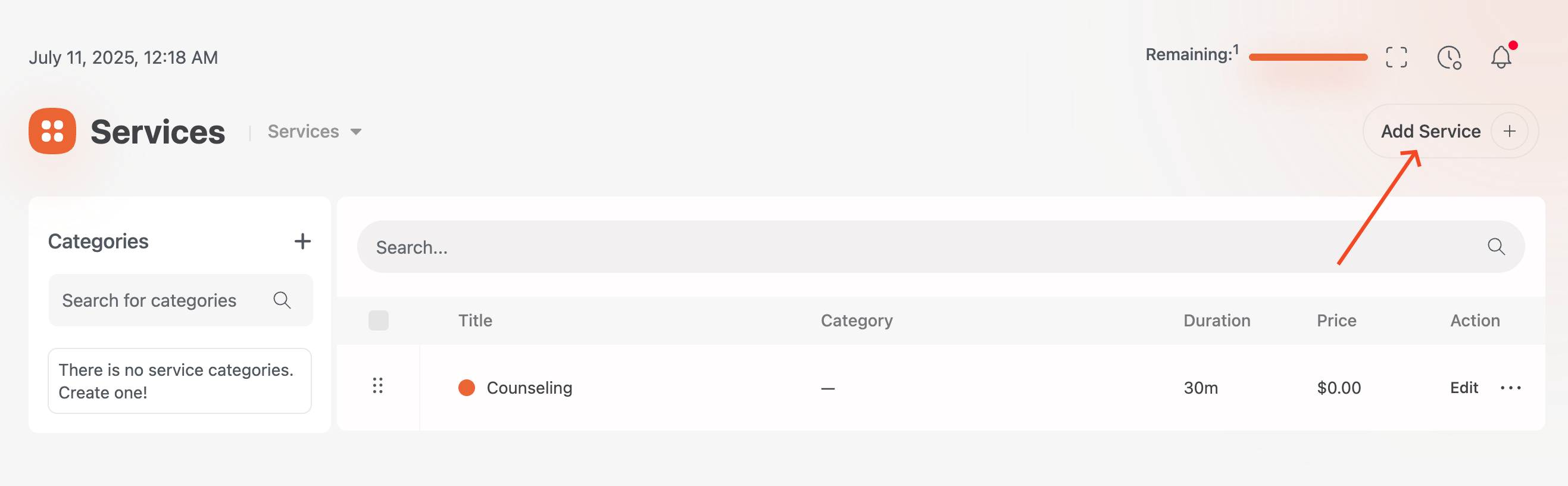Click the plus circle in Add Service
This screenshot has height=486, width=1568.
tap(1509, 131)
